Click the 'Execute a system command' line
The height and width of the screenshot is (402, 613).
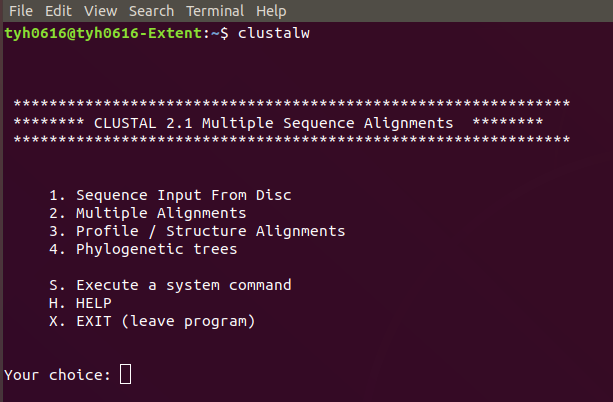170,285
